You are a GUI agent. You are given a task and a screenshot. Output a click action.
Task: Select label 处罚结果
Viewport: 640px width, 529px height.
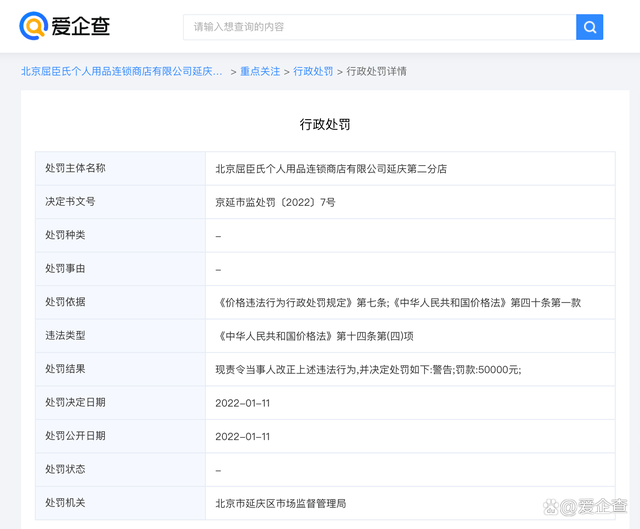[x=65, y=369]
